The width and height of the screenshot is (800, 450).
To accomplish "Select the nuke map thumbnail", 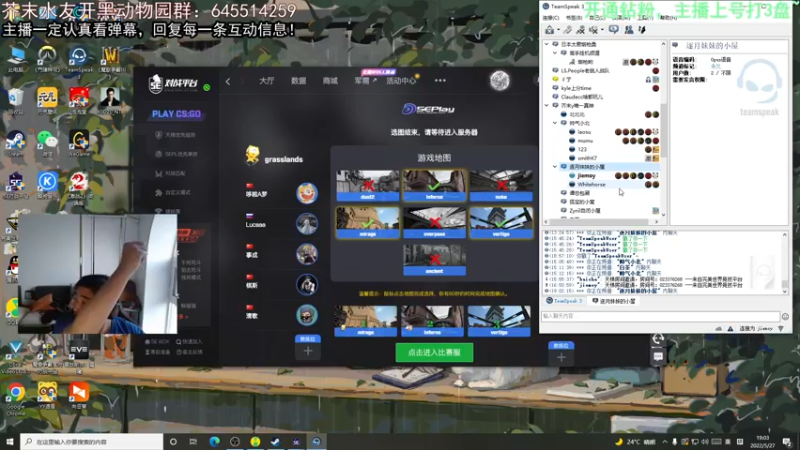I will (x=501, y=186).
